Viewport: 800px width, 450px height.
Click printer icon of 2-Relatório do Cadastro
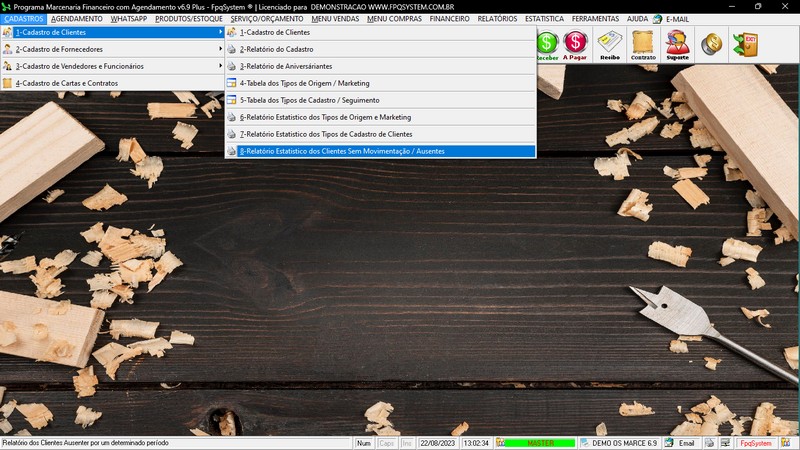click(232, 49)
